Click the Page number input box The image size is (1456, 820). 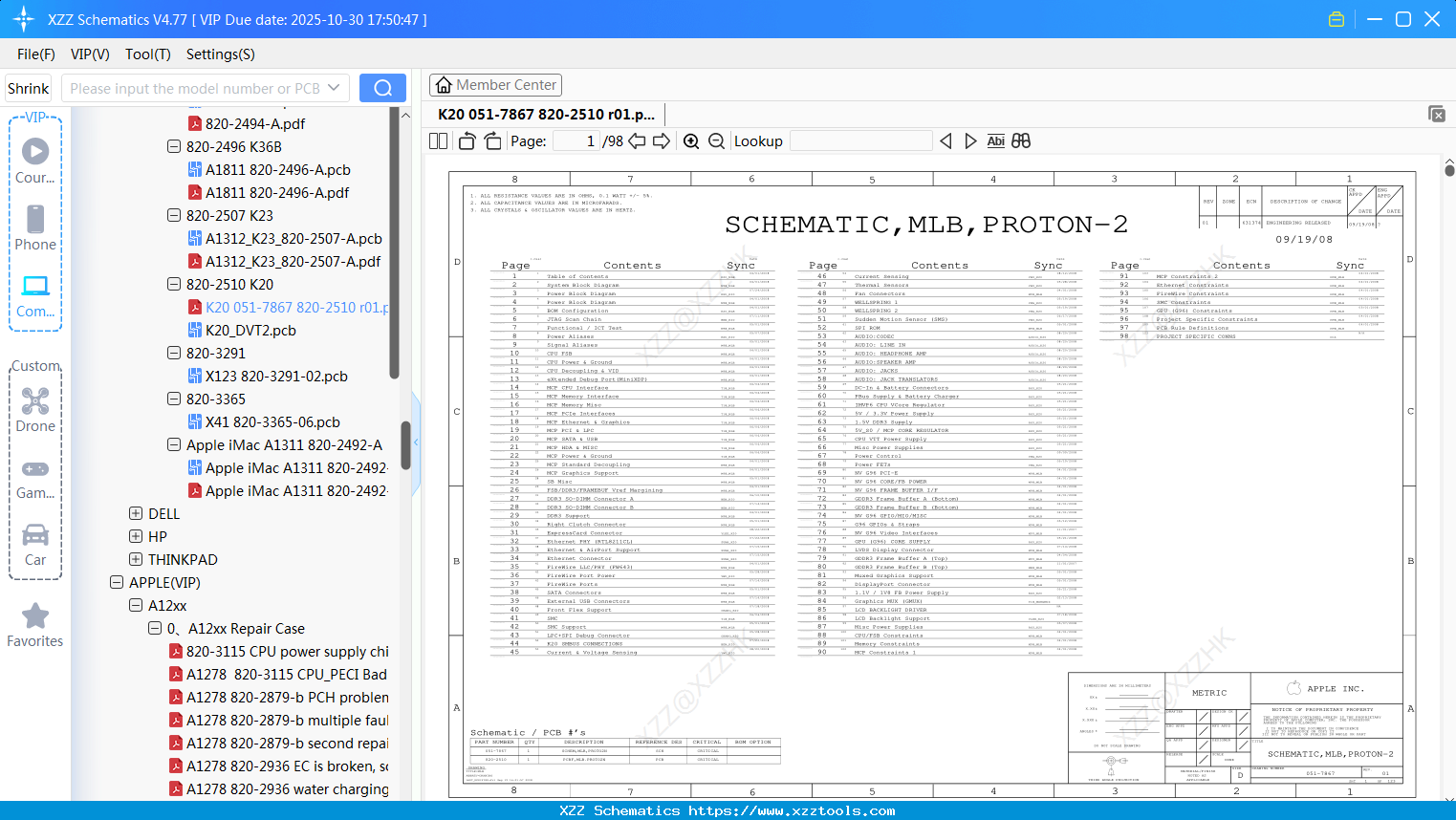576,141
